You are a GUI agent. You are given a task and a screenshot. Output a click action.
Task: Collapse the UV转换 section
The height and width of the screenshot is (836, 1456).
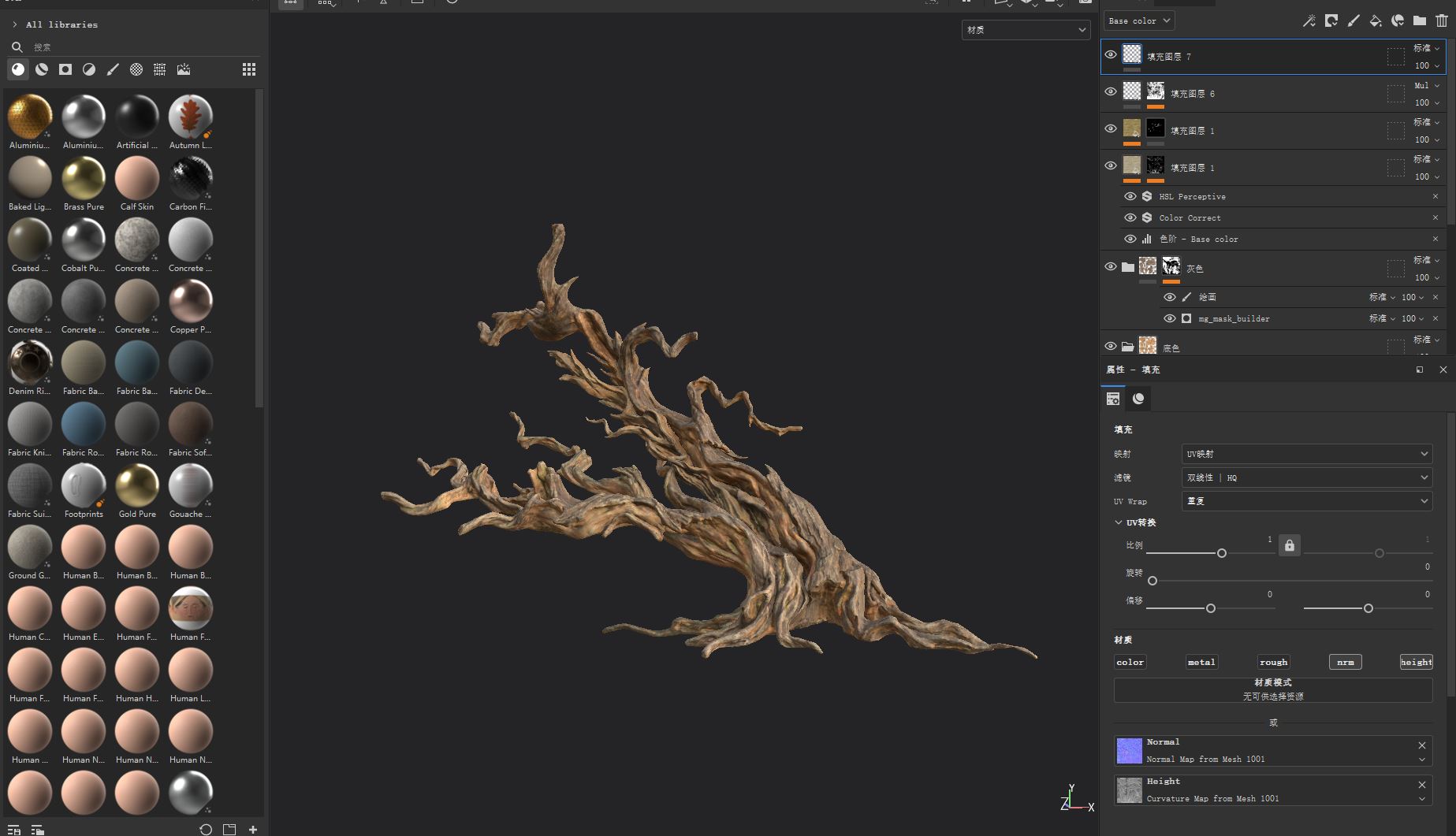[1119, 522]
